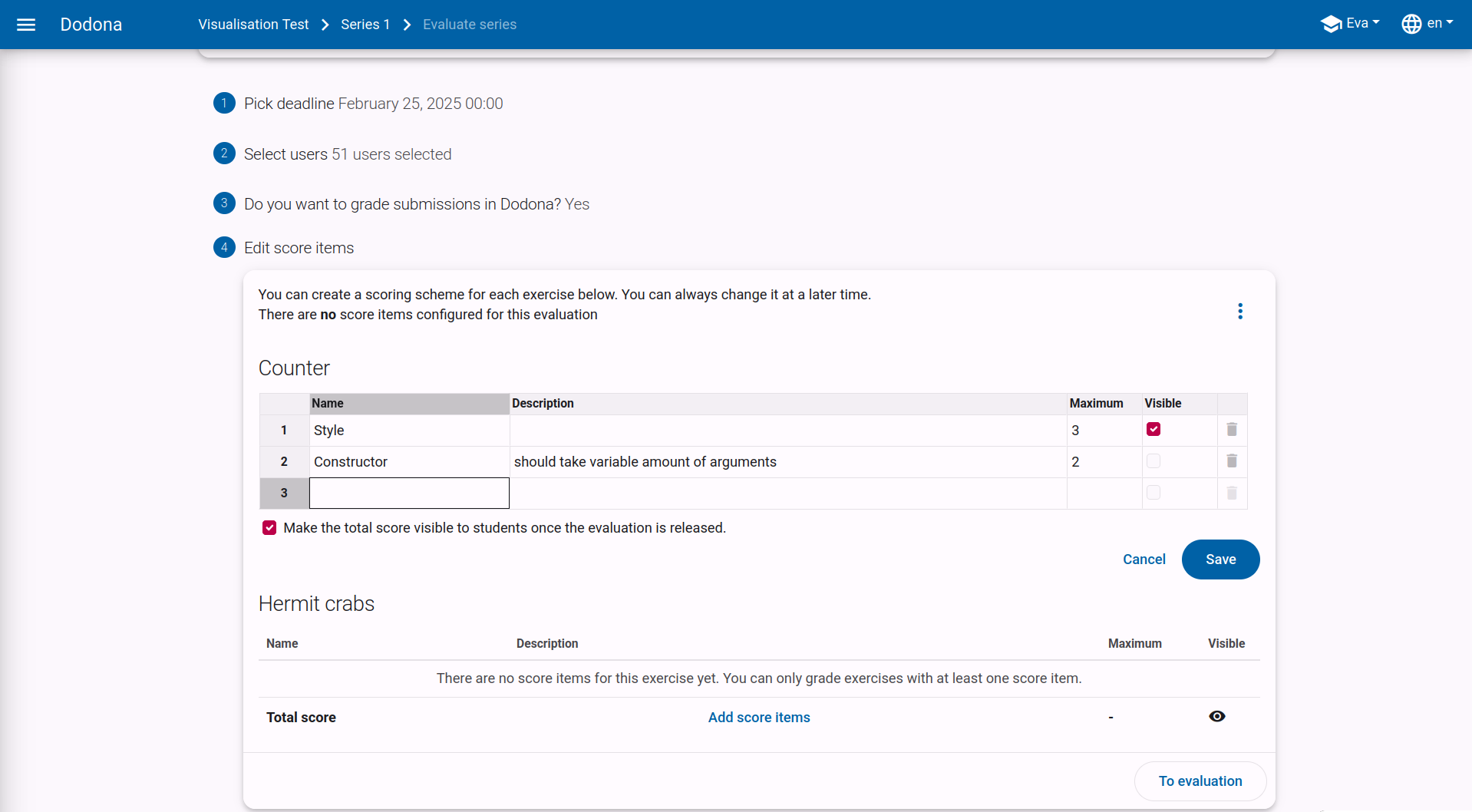This screenshot has height=812, width=1472.
Task: Check Visible for the Constructor row
Action: (1154, 460)
